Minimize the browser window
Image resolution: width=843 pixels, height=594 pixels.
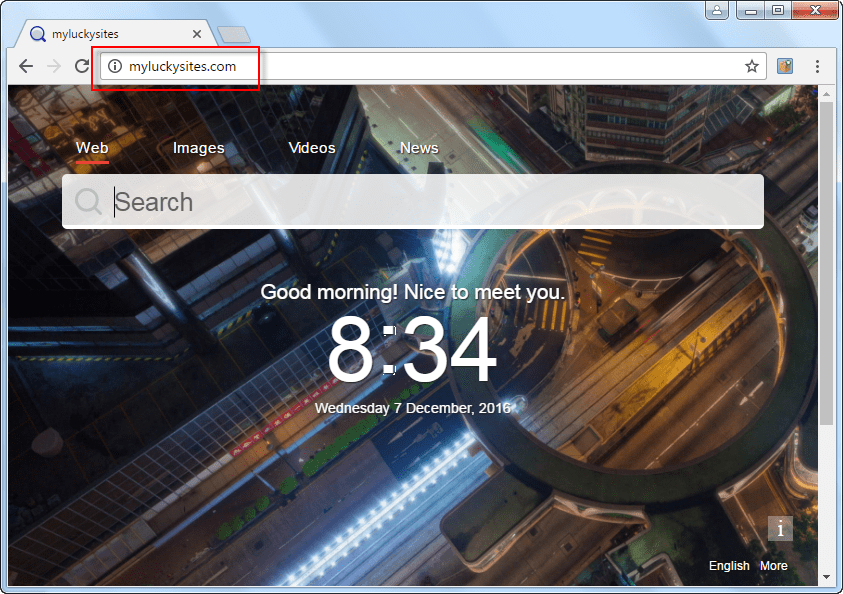pos(751,10)
